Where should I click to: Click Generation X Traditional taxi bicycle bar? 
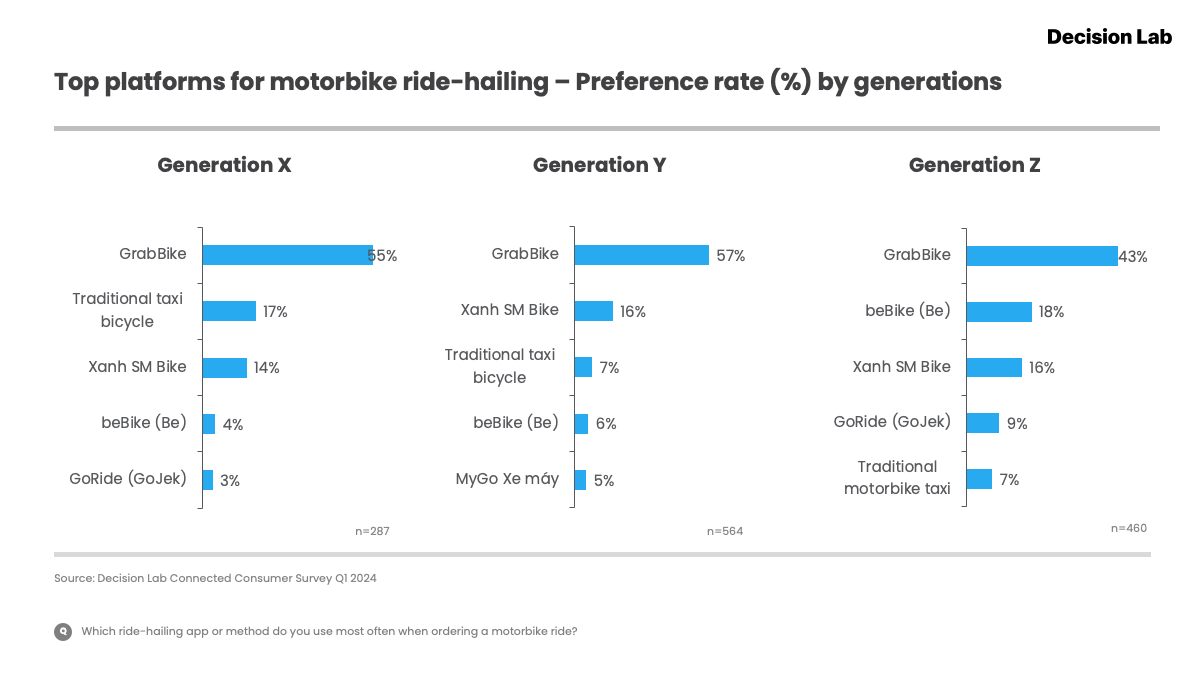pos(229,311)
